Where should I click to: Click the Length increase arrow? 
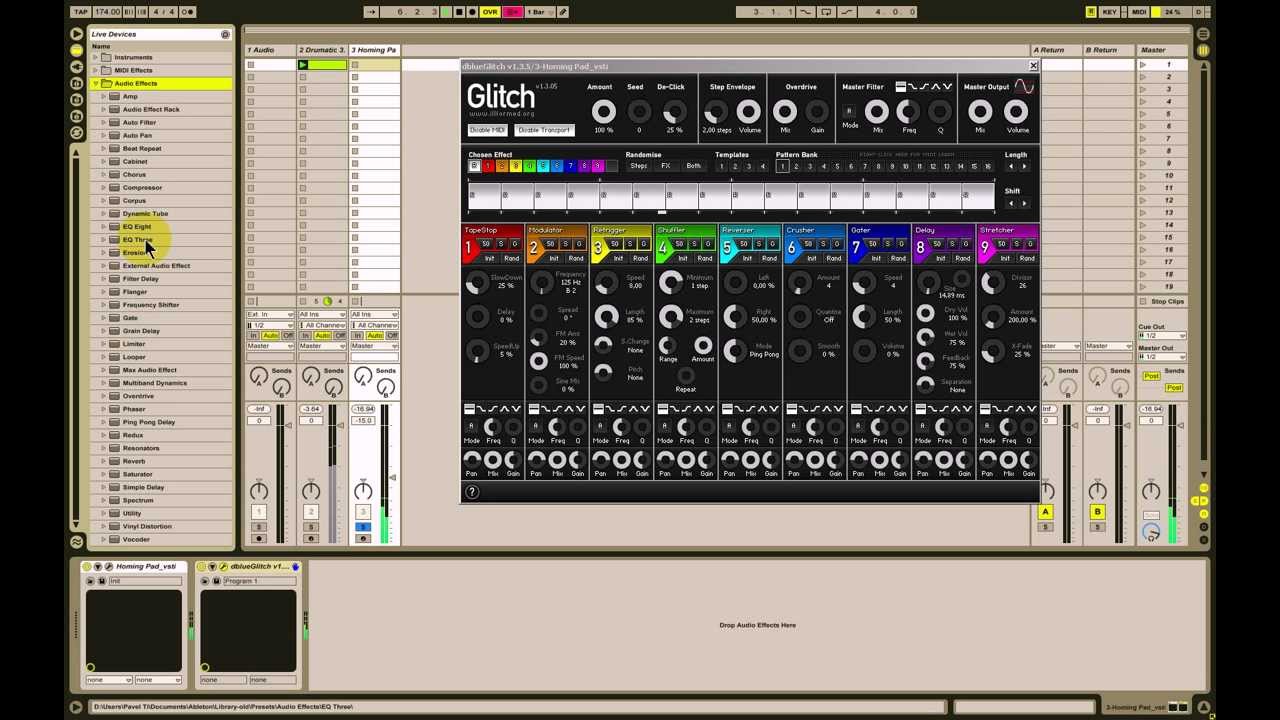click(1024, 166)
